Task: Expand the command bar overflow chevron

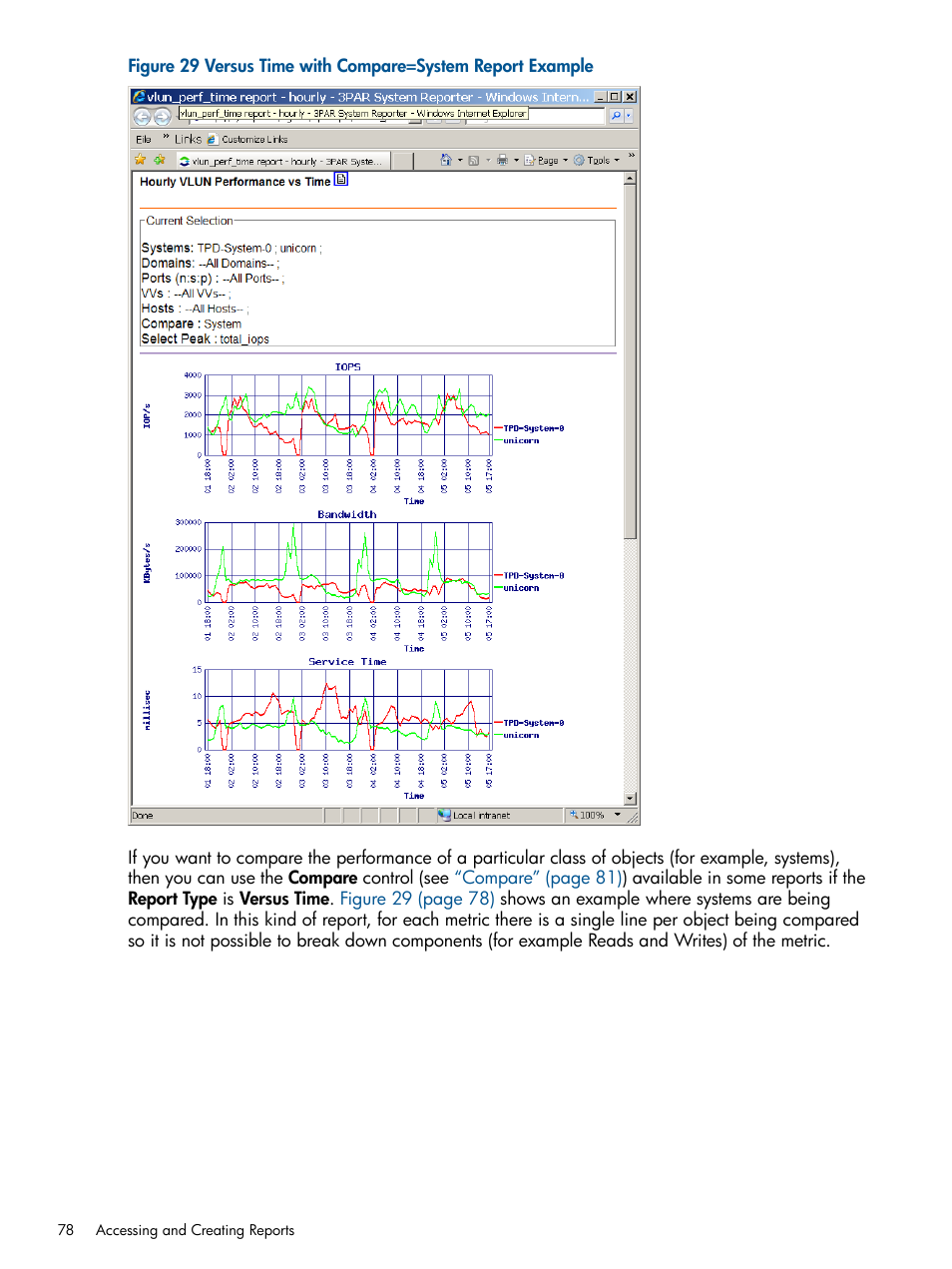Action: [x=632, y=157]
